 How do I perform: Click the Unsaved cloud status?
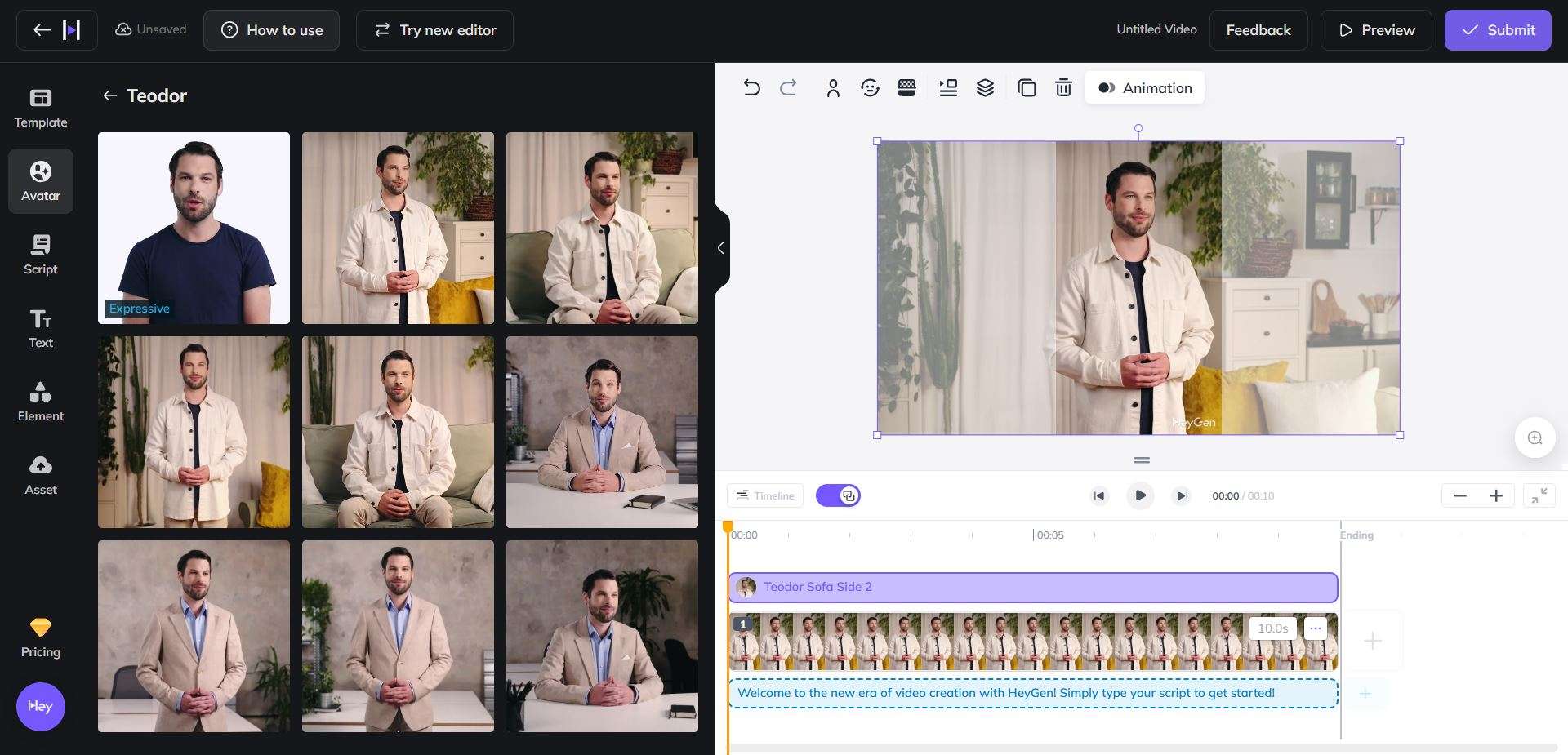click(151, 29)
